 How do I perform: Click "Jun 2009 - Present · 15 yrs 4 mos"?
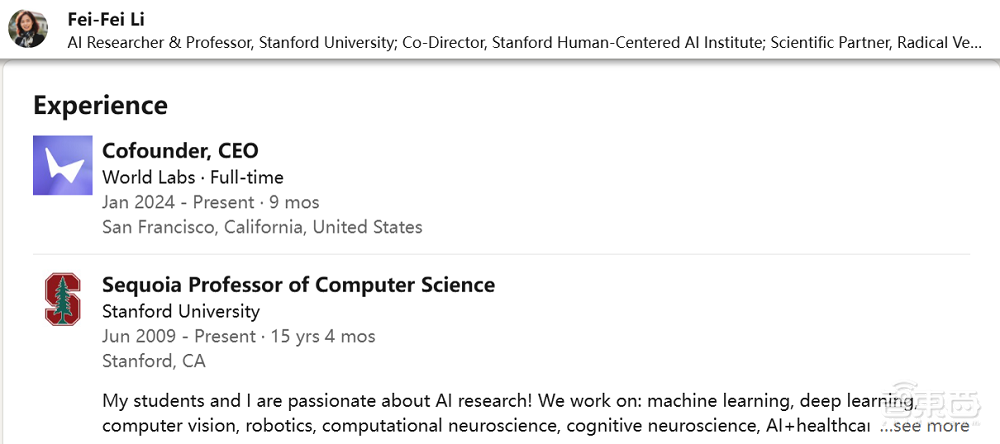[x=238, y=336]
